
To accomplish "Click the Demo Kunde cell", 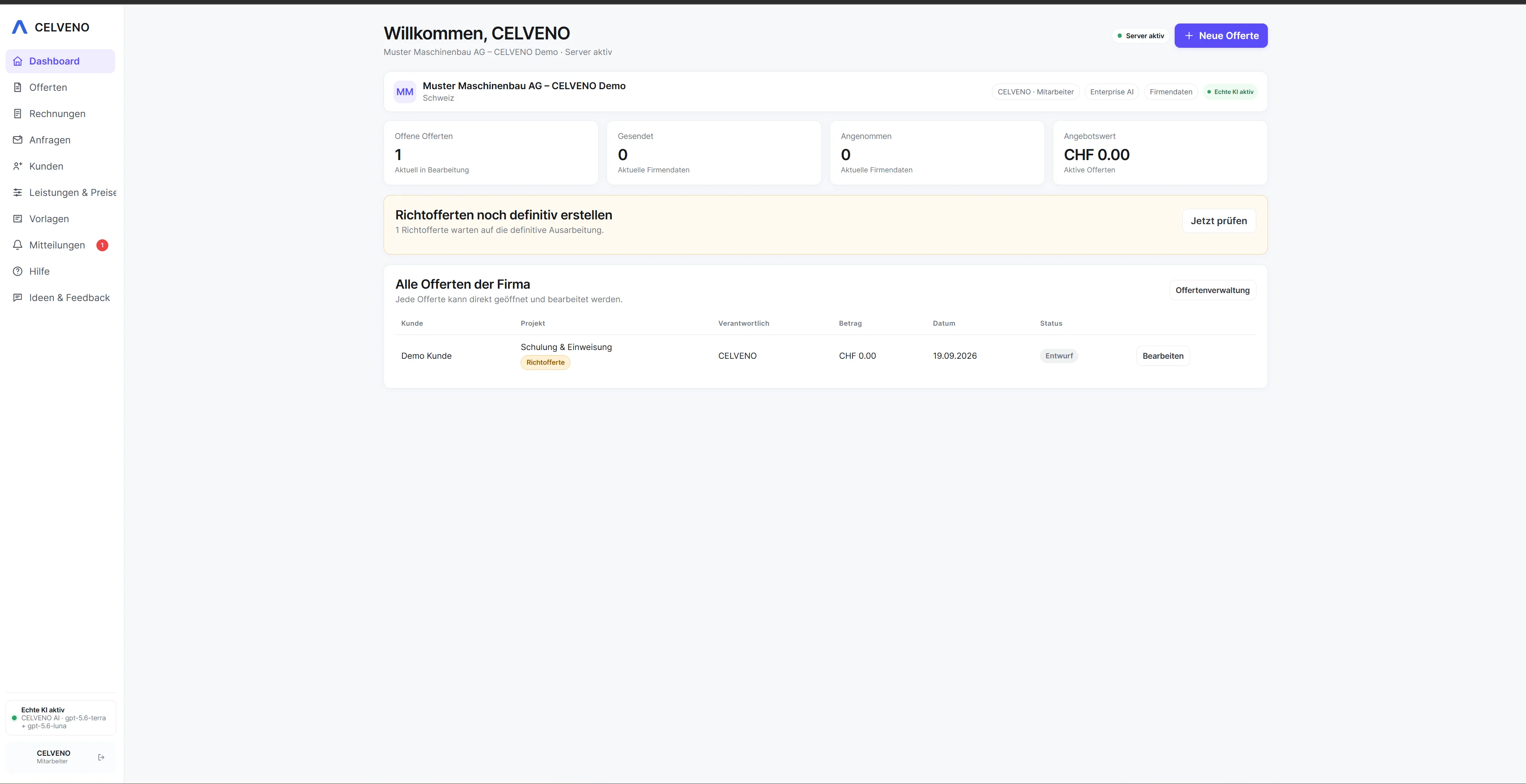I will (x=427, y=356).
